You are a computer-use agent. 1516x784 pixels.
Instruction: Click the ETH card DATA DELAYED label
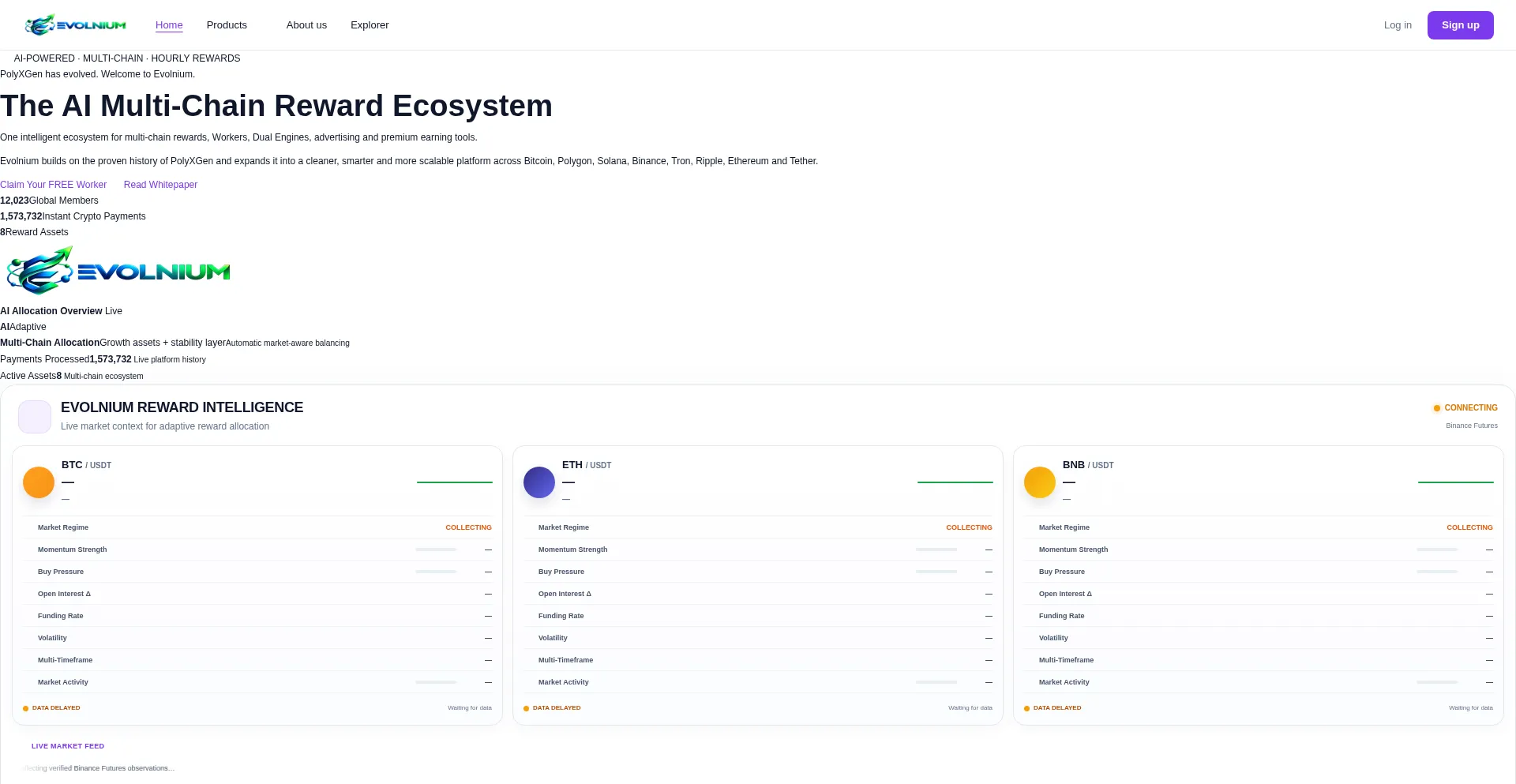coord(557,708)
